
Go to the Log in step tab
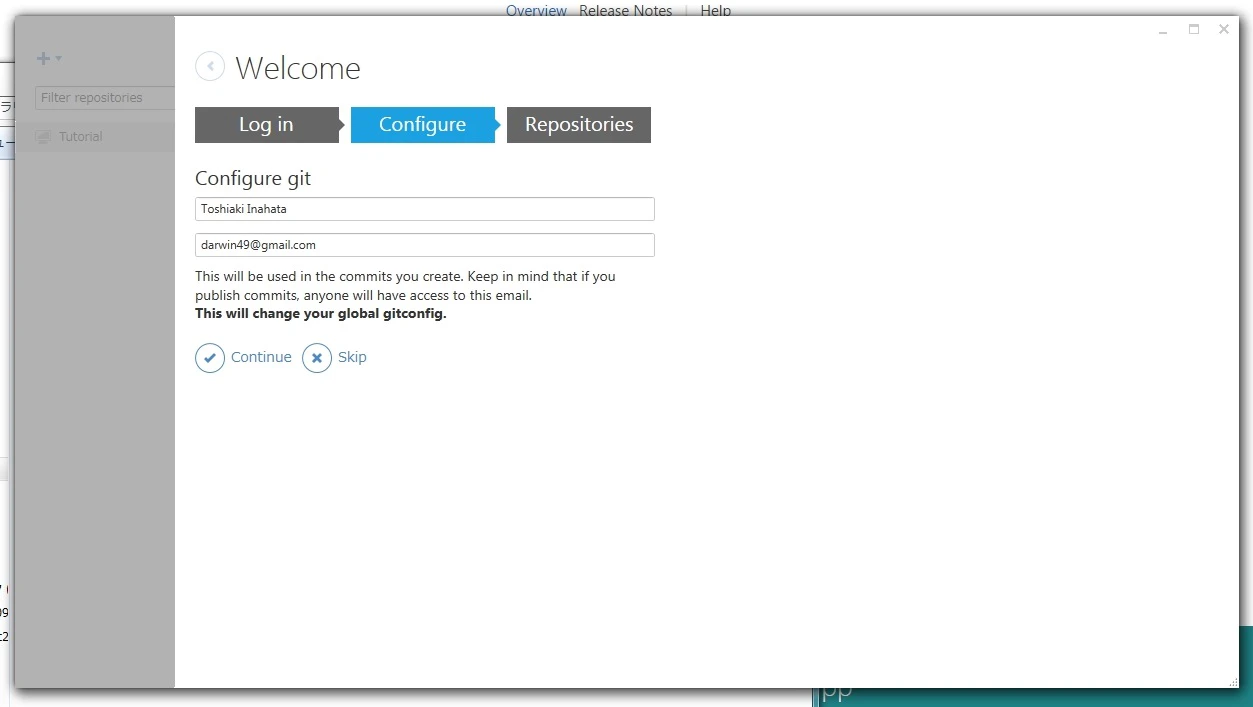click(x=267, y=125)
